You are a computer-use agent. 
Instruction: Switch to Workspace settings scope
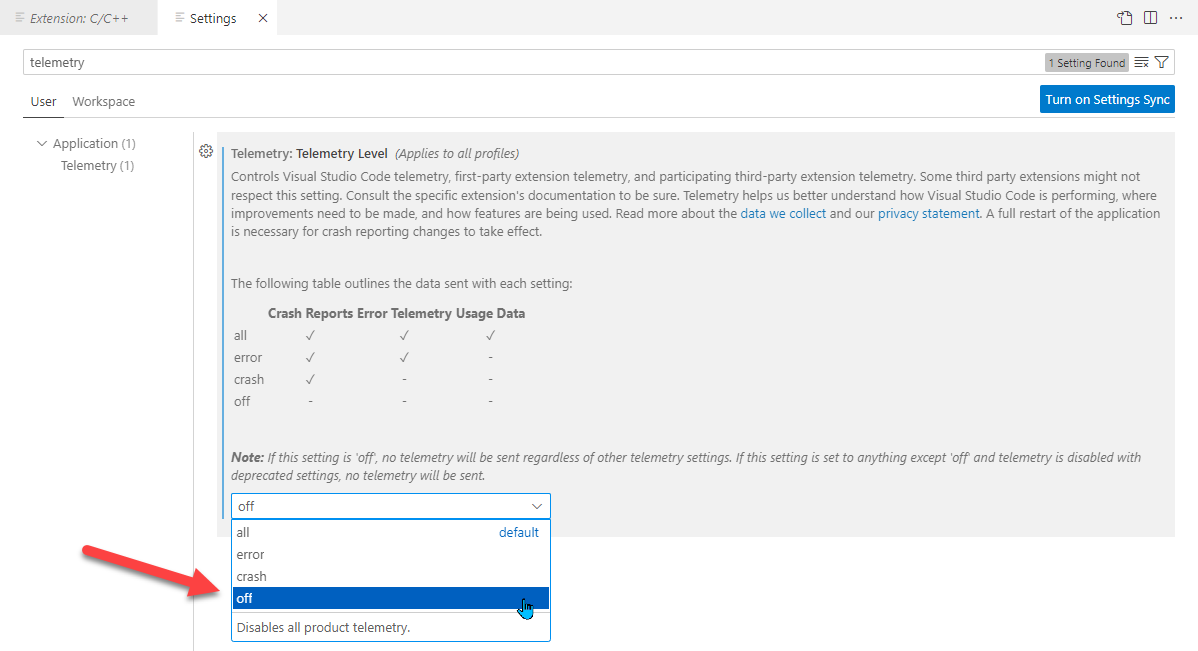tap(103, 102)
